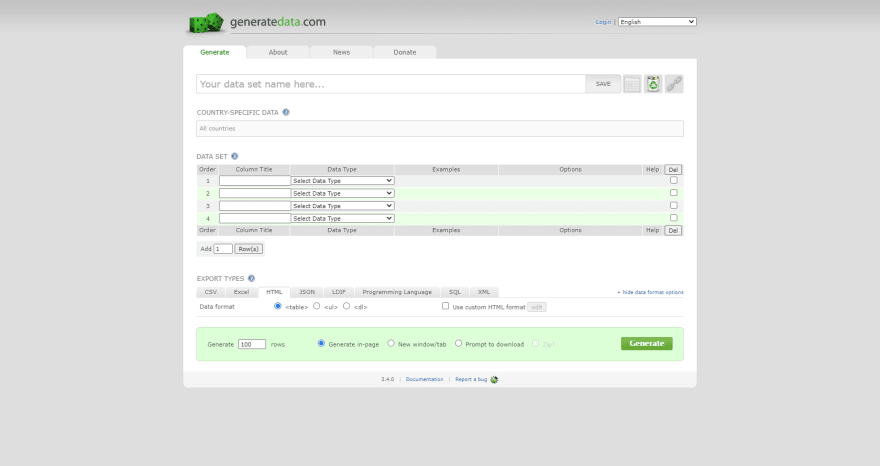Click the top Del button
The height and width of the screenshot is (466, 880).
(x=673, y=170)
